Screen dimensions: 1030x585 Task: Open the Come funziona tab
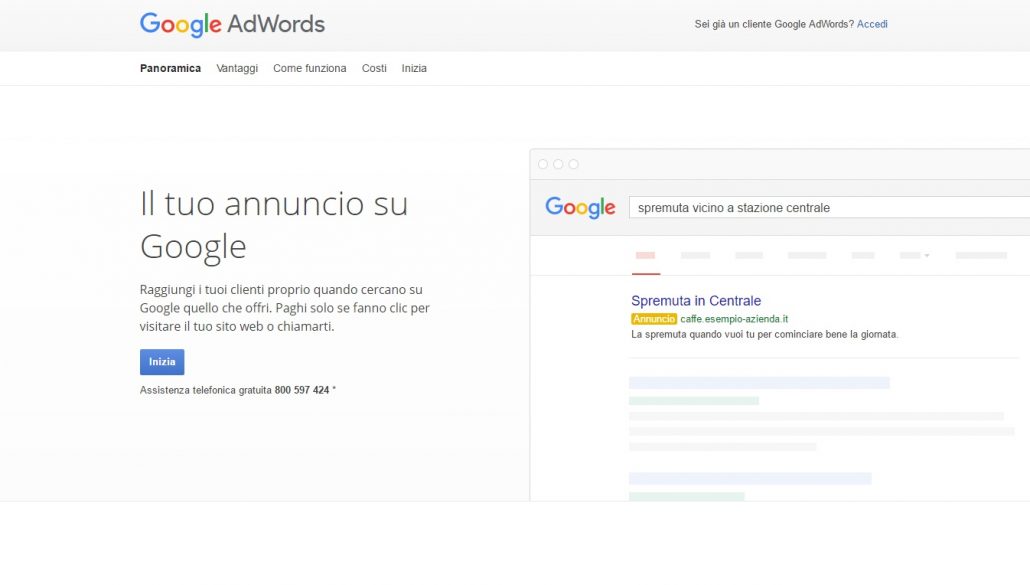coord(309,68)
